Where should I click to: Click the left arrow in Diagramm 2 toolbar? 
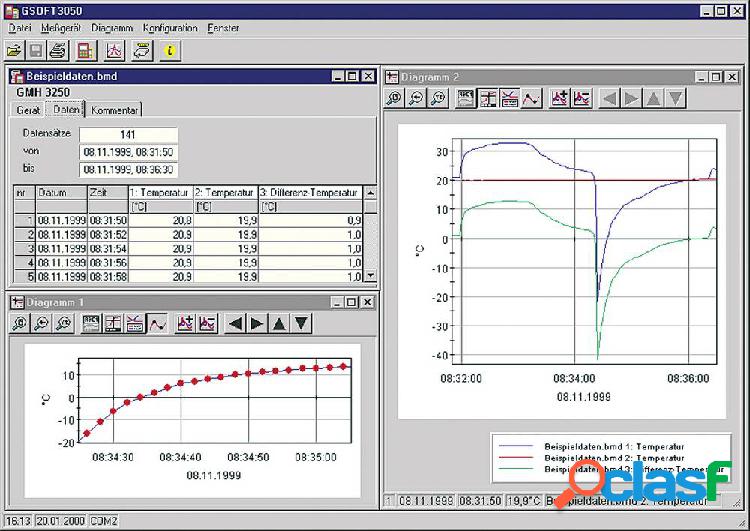610,99
